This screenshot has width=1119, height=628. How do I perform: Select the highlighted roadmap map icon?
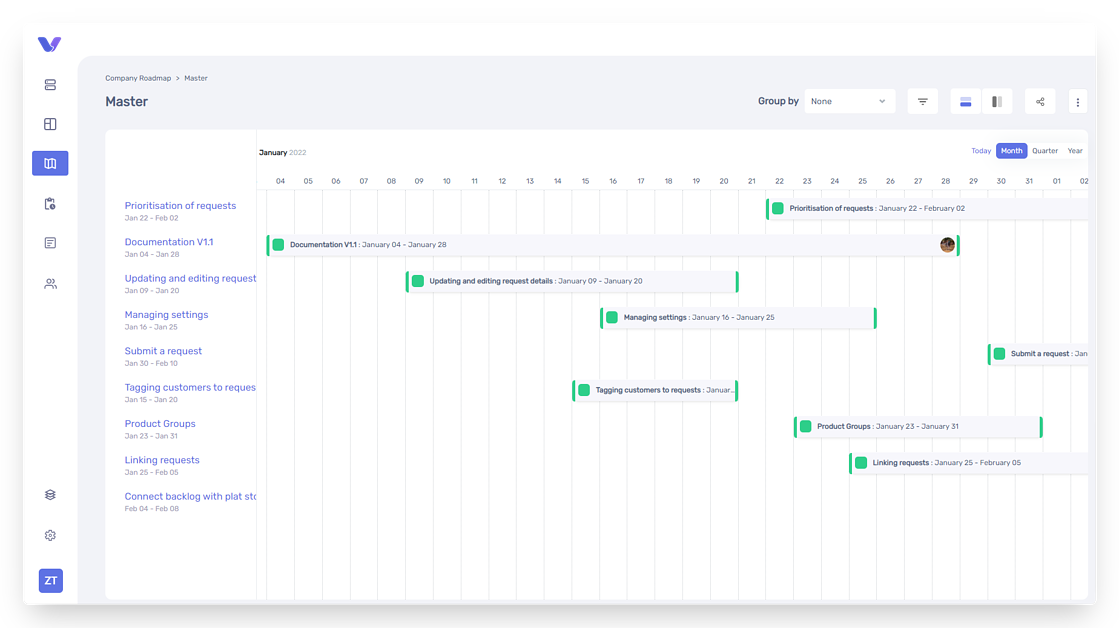pyautogui.click(x=50, y=163)
